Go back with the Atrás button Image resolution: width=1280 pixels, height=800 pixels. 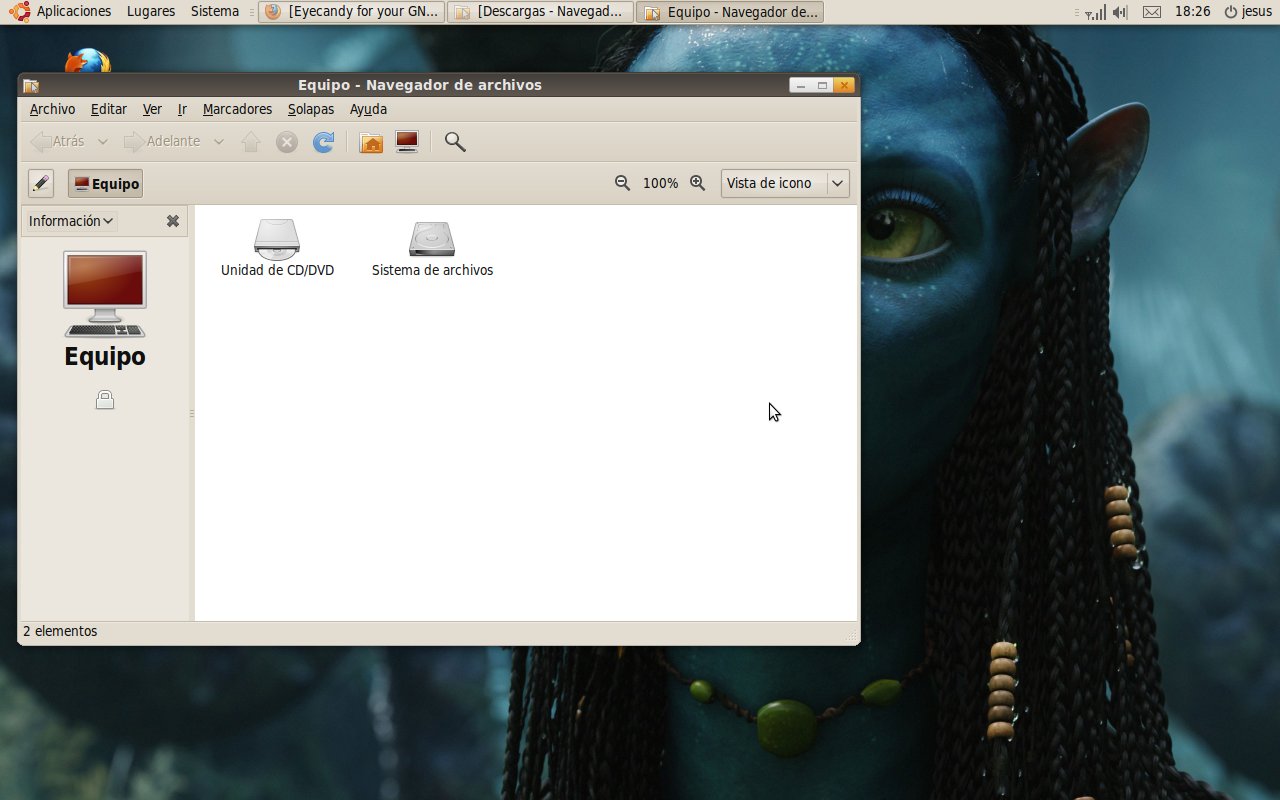pyautogui.click(x=58, y=142)
